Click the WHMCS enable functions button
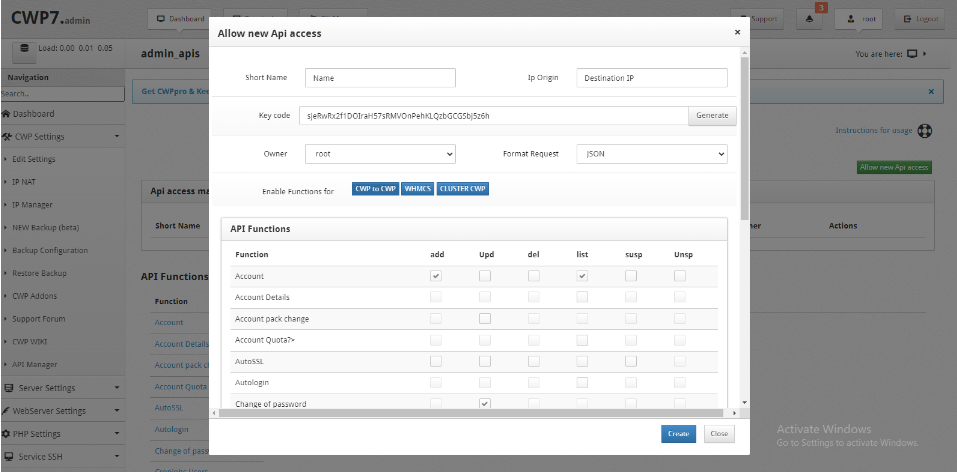 pyautogui.click(x=418, y=189)
